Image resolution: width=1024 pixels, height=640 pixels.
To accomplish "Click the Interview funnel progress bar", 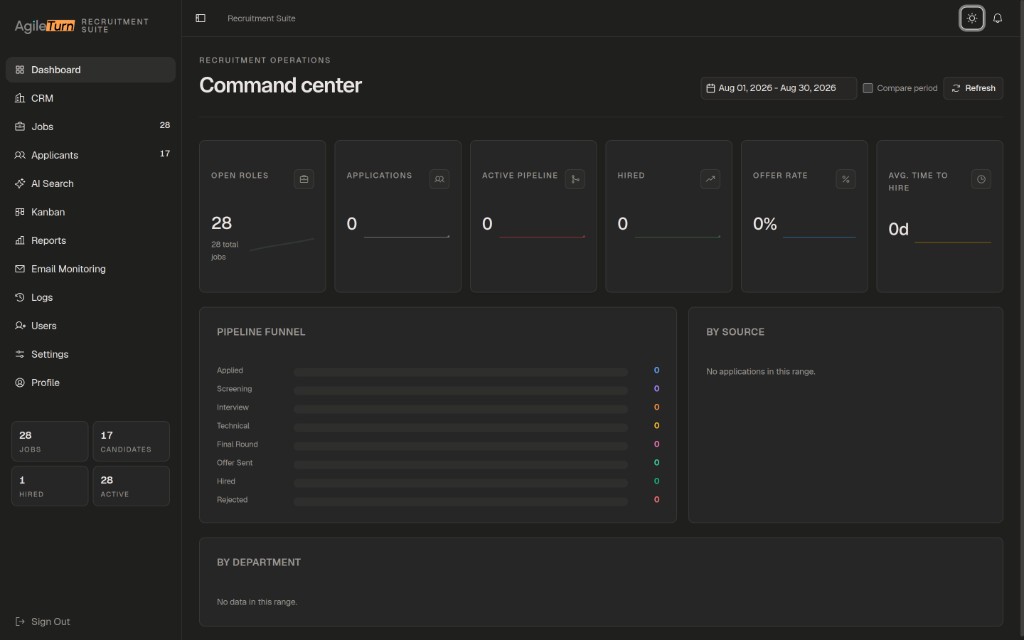I will click(x=461, y=409).
